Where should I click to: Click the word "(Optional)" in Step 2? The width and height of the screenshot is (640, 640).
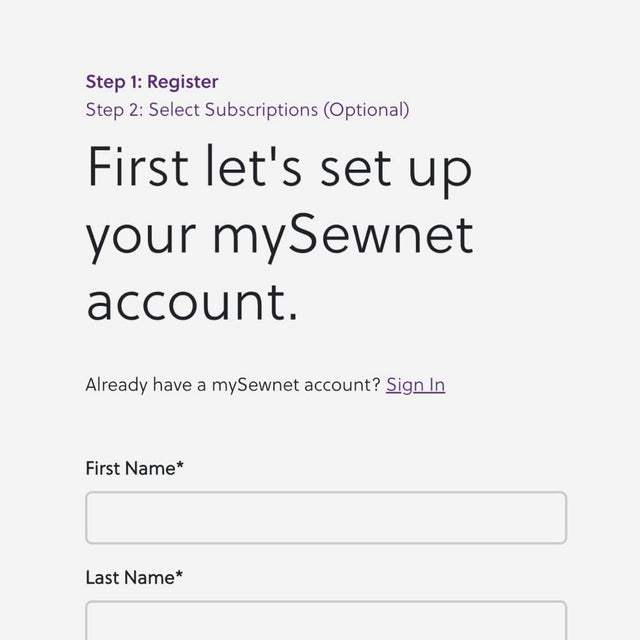[x=365, y=109]
